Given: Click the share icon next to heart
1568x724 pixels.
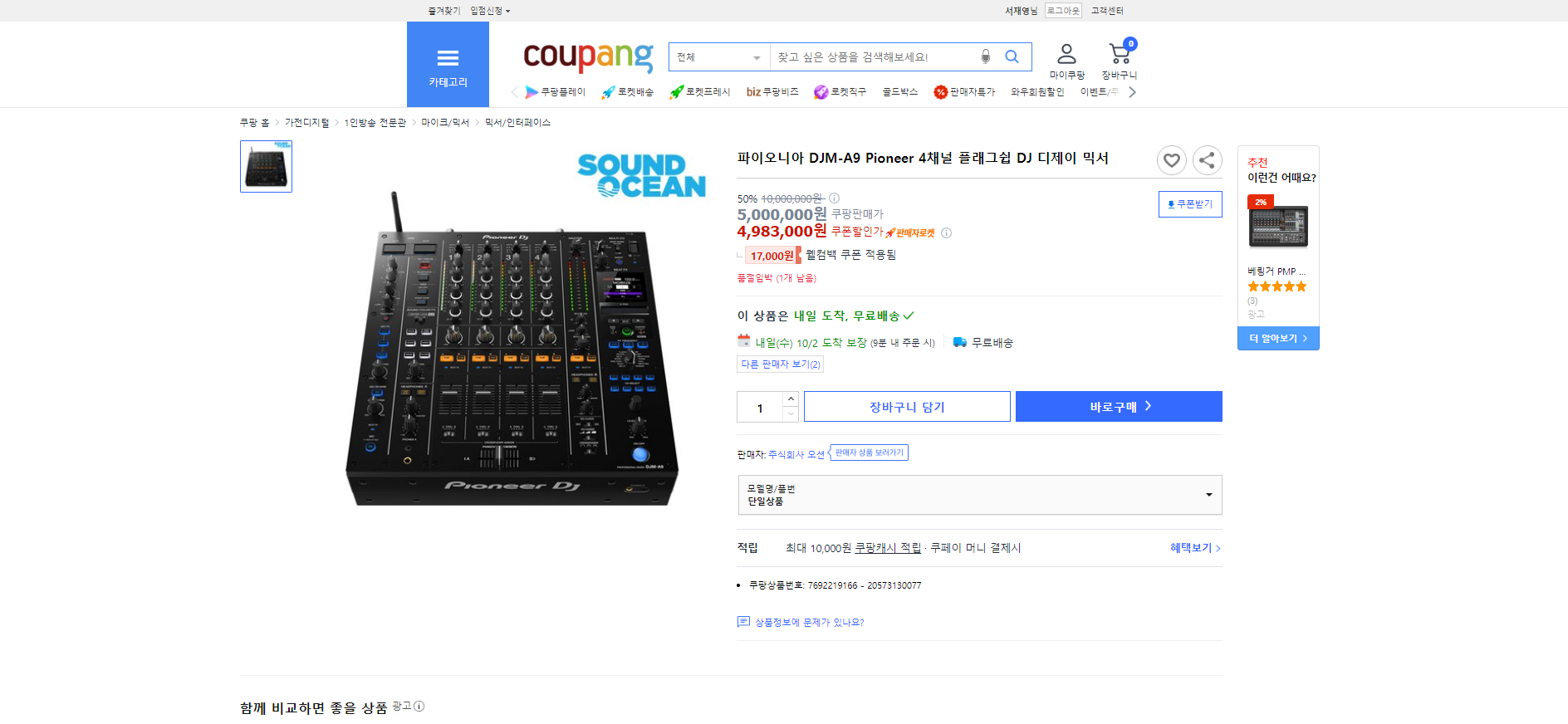Looking at the screenshot, I should (1208, 160).
